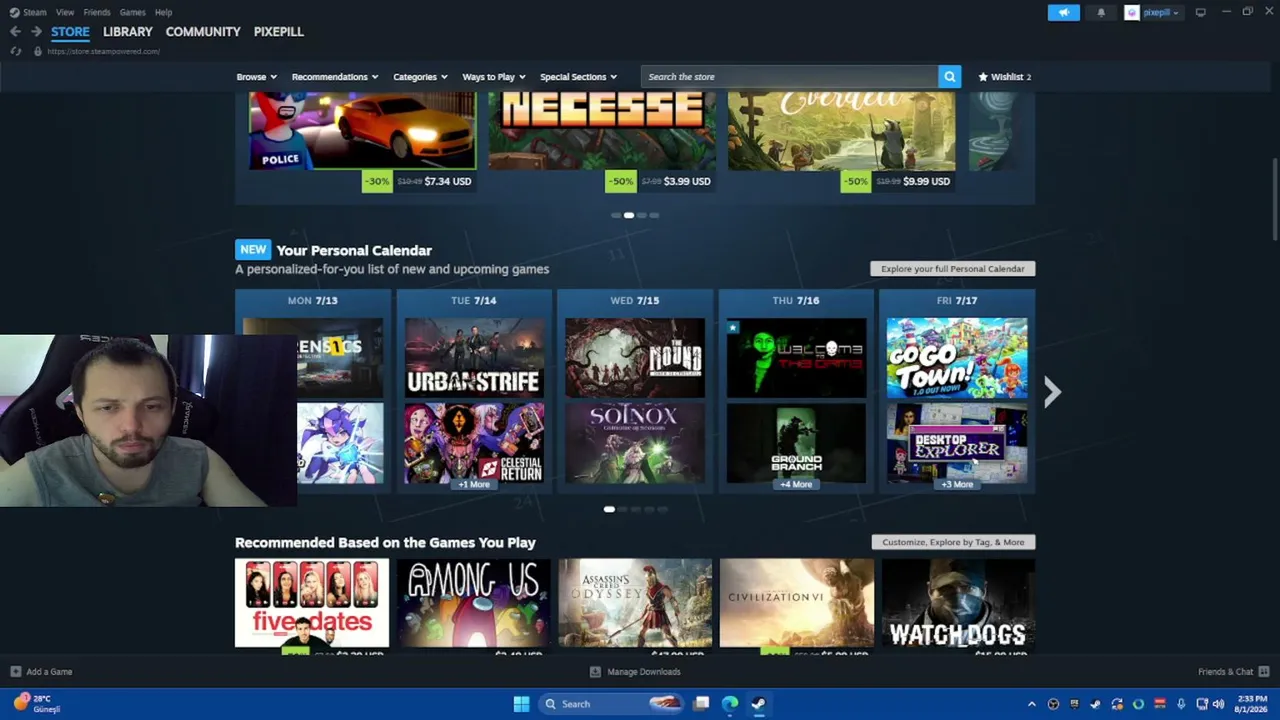
Task: Click the Add a Game label
Action: (x=49, y=672)
